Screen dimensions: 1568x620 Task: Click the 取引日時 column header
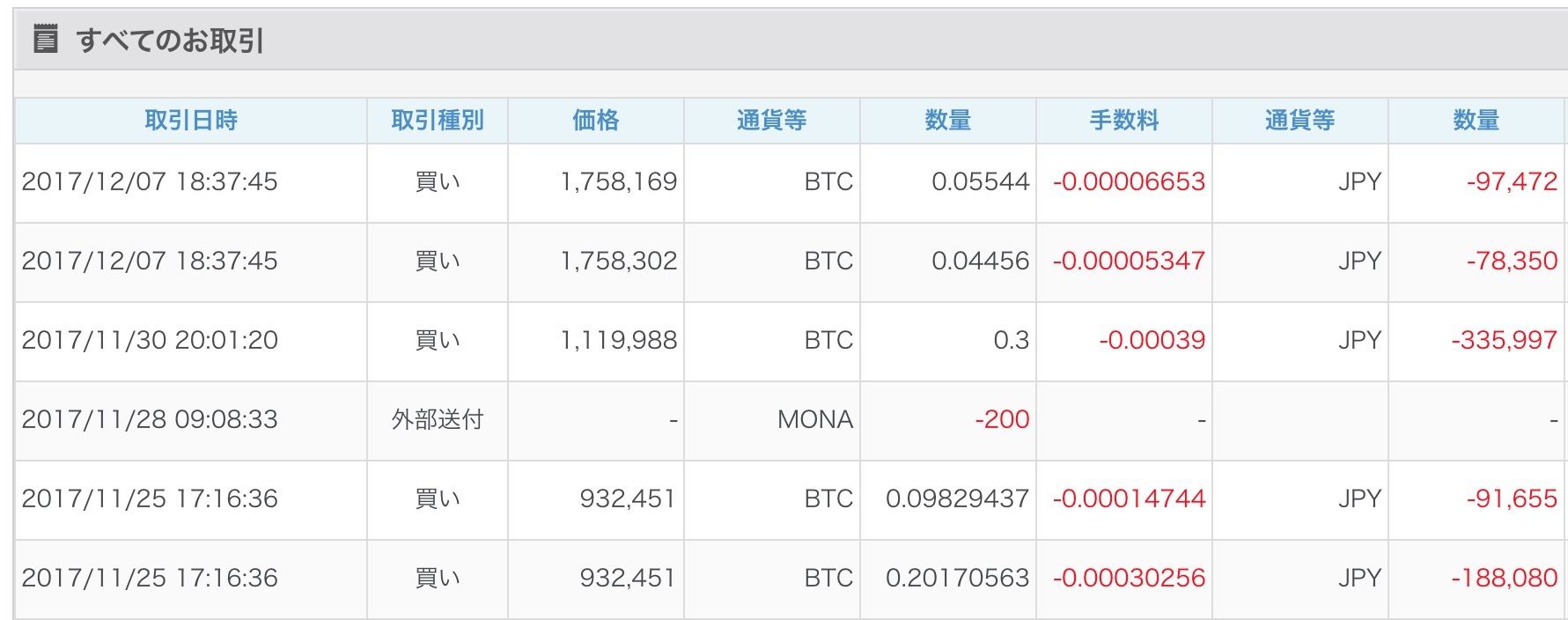click(x=191, y=121)
